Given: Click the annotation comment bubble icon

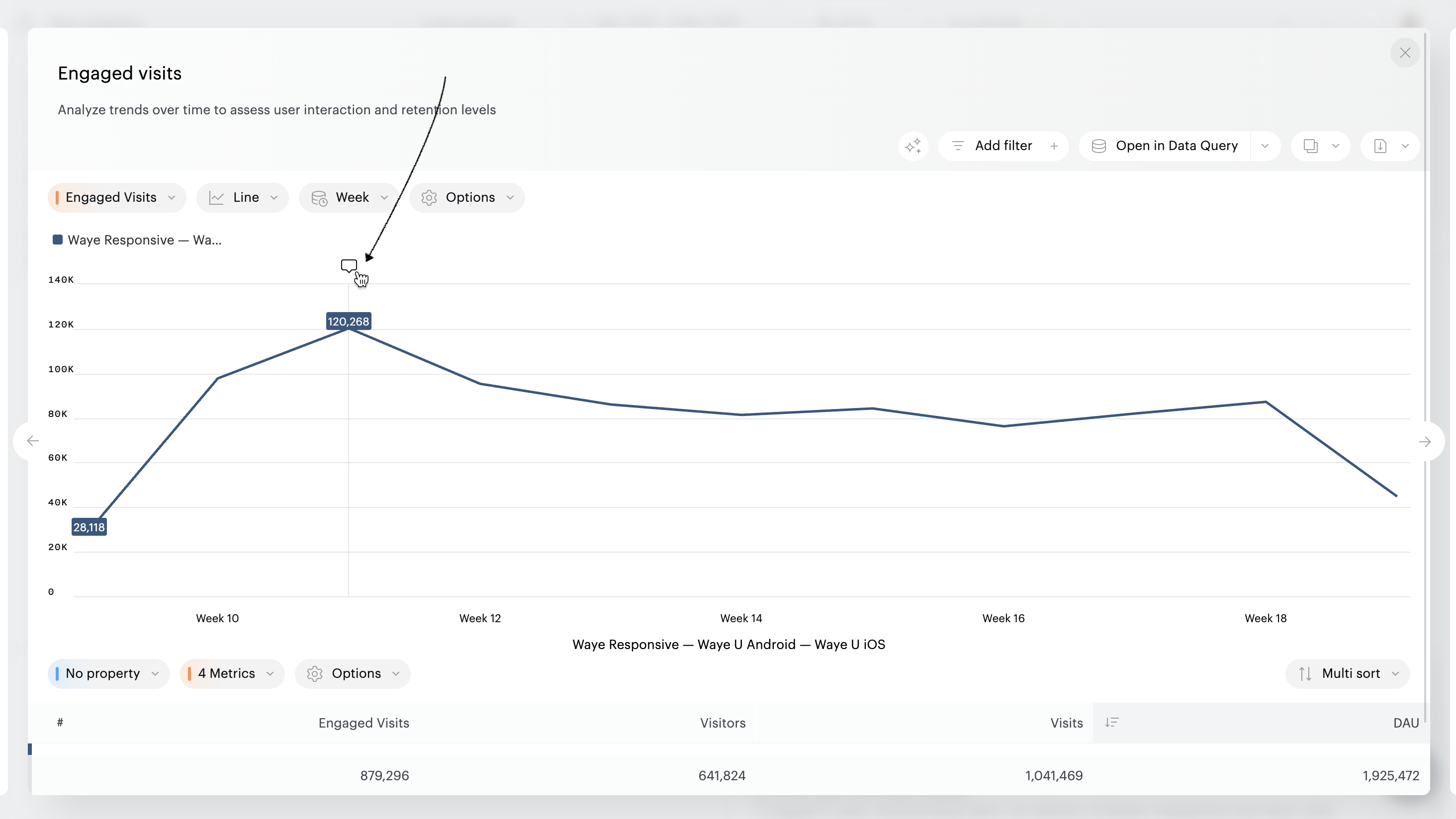Looking at the screenshot, I should (349, 265).
